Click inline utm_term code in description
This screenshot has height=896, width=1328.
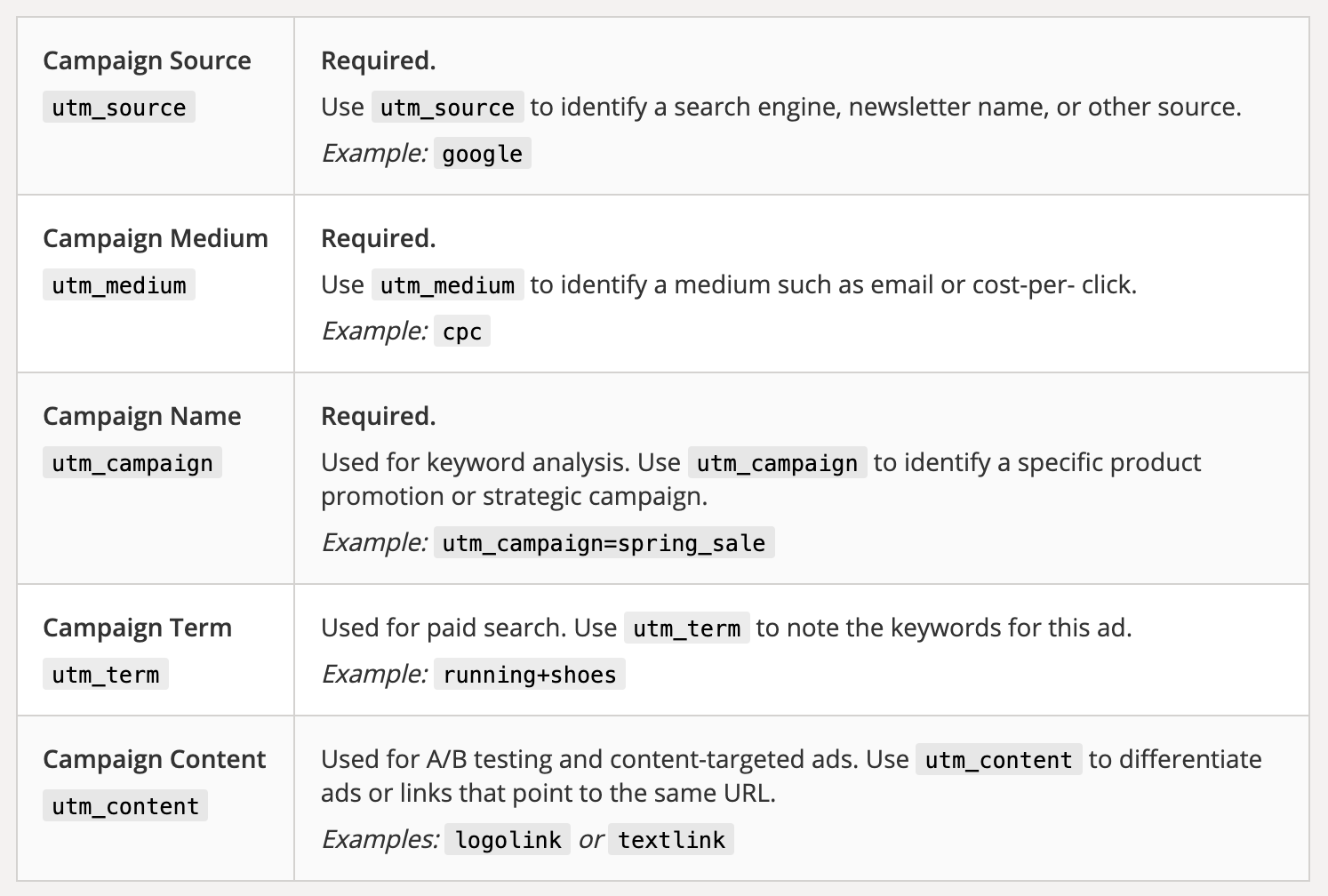(x=687, y=628)
